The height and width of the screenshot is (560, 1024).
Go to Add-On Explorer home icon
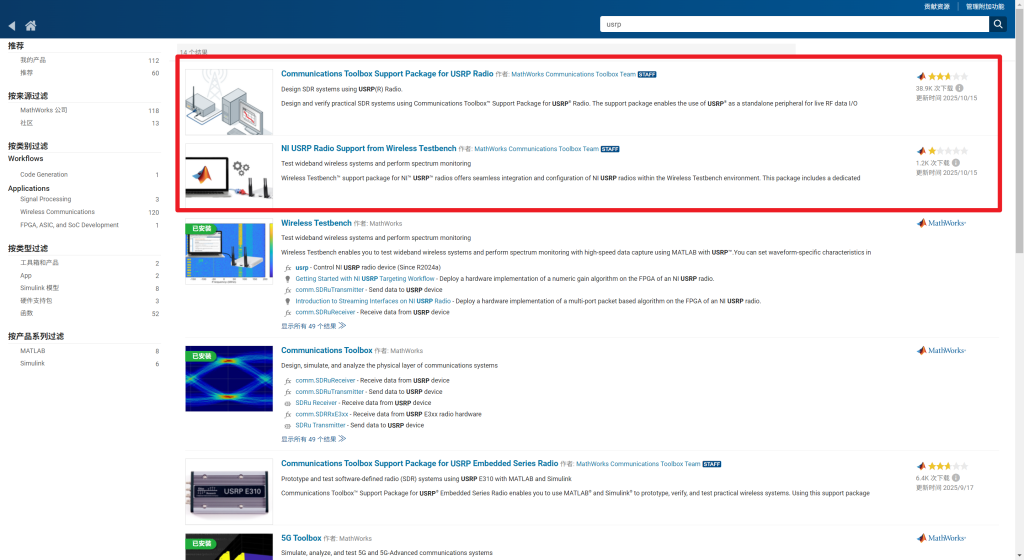point(31,25)
